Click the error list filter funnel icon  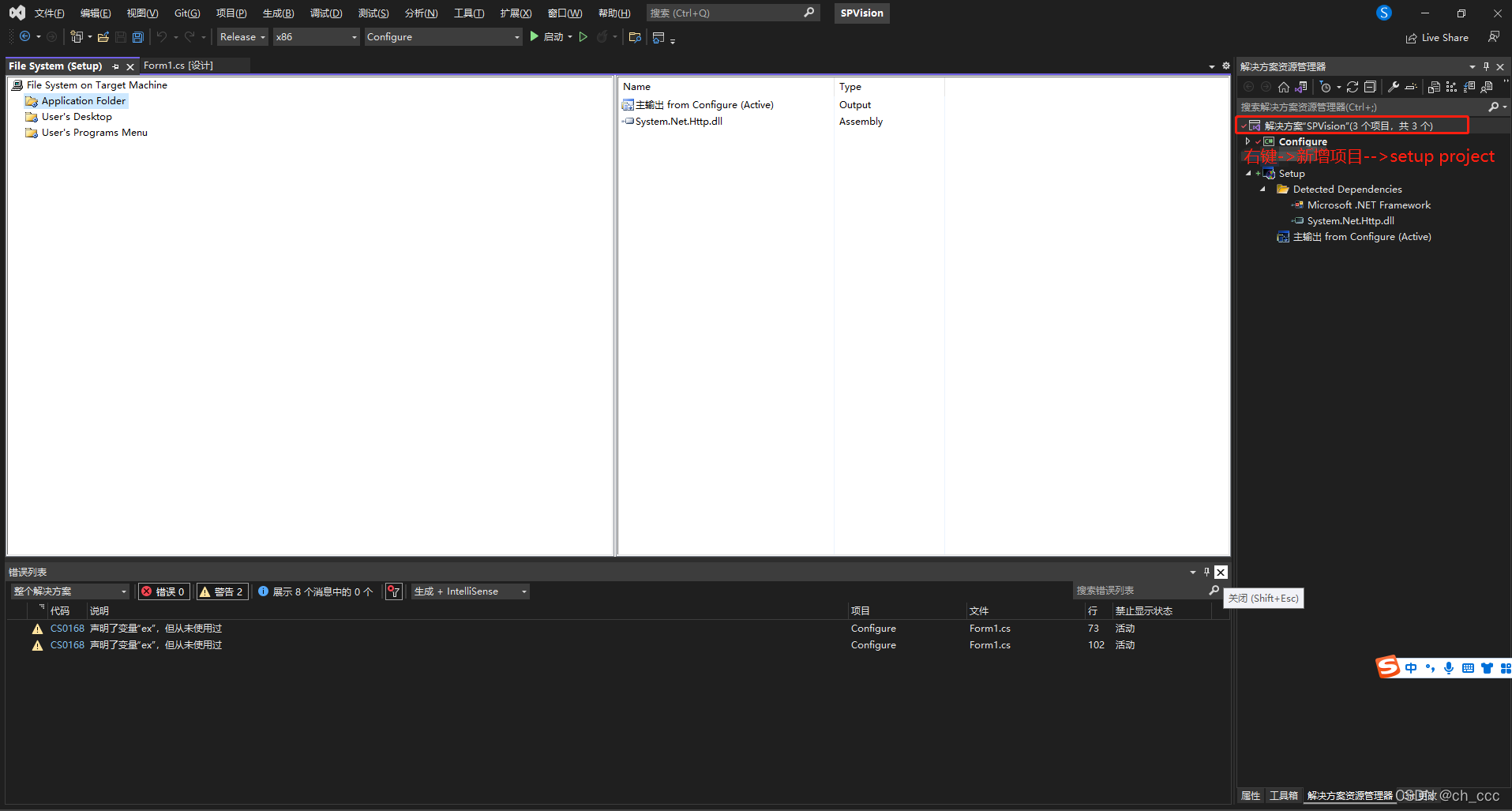(x=394, y=591)
